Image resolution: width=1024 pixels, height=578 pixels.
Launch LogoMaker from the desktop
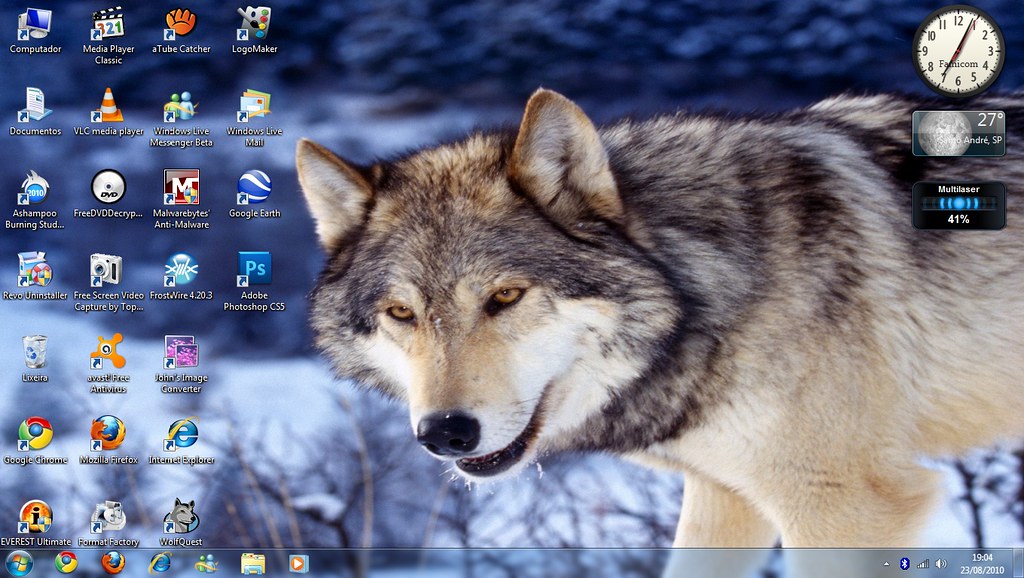(x=255, y=31)
